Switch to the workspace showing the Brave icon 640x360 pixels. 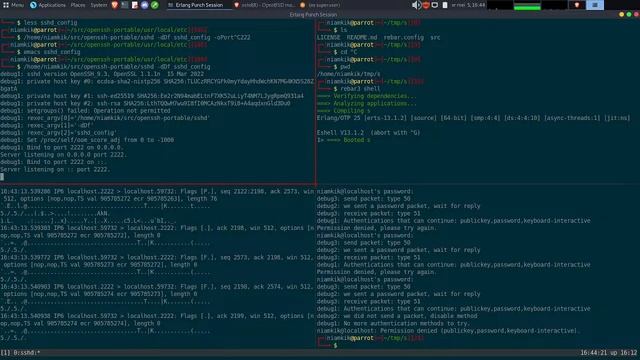click(576, 5)
